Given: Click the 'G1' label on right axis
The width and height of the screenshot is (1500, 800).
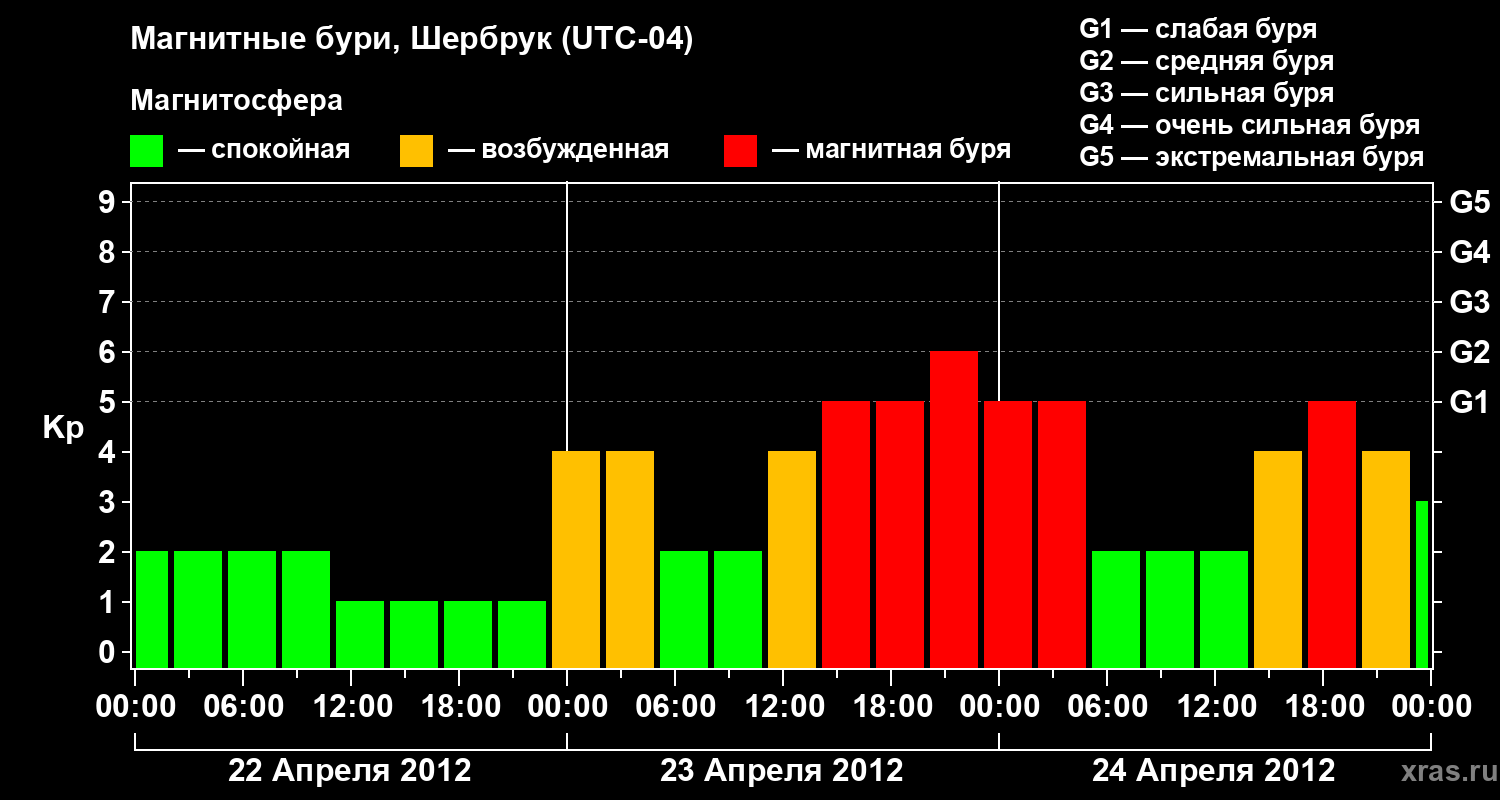Looking at the screenshot, I should click(x=1469, y=402).
